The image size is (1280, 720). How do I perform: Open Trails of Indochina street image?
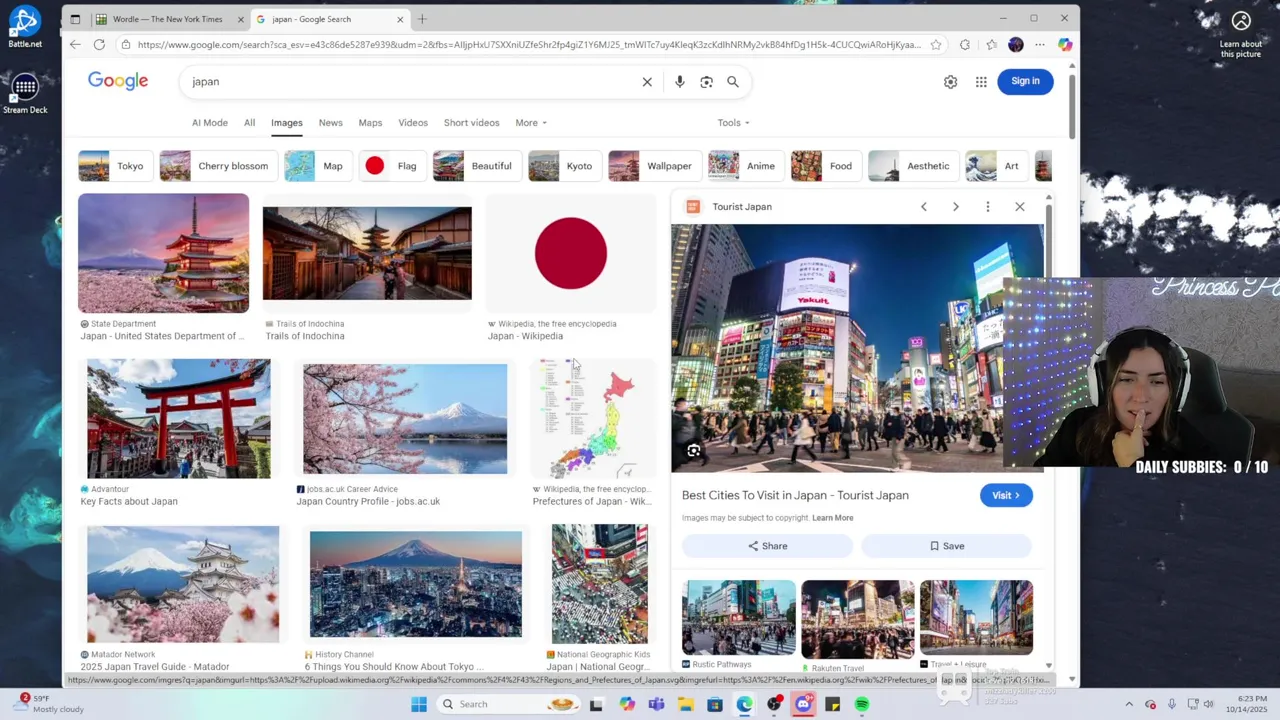(x=367, y=254)
